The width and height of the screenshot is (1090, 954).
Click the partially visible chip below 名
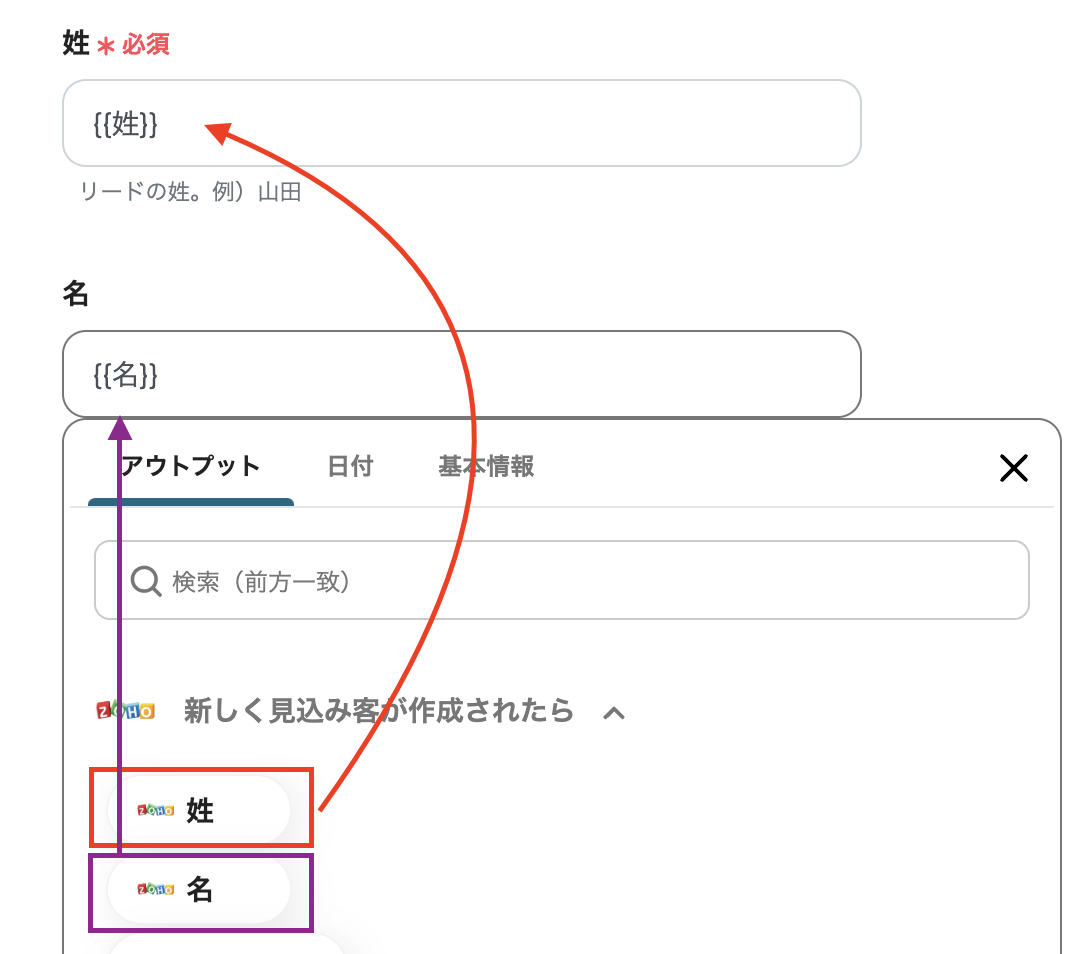225,945
